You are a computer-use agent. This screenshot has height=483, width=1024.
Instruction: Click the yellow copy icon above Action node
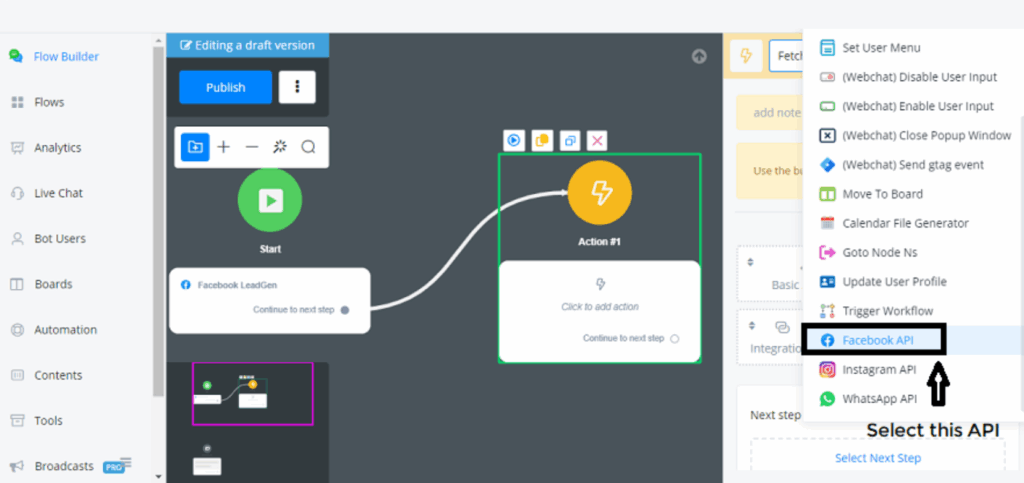541,141
